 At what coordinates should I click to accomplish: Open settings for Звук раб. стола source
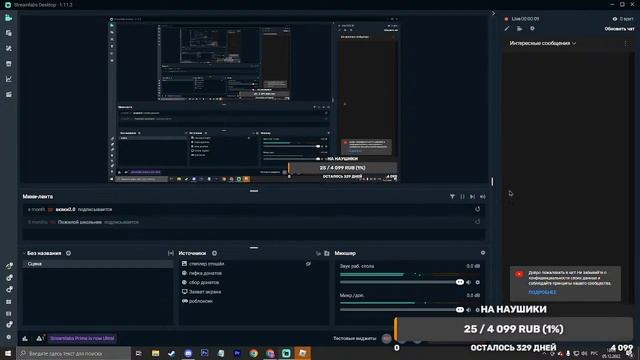pos(478,282)
